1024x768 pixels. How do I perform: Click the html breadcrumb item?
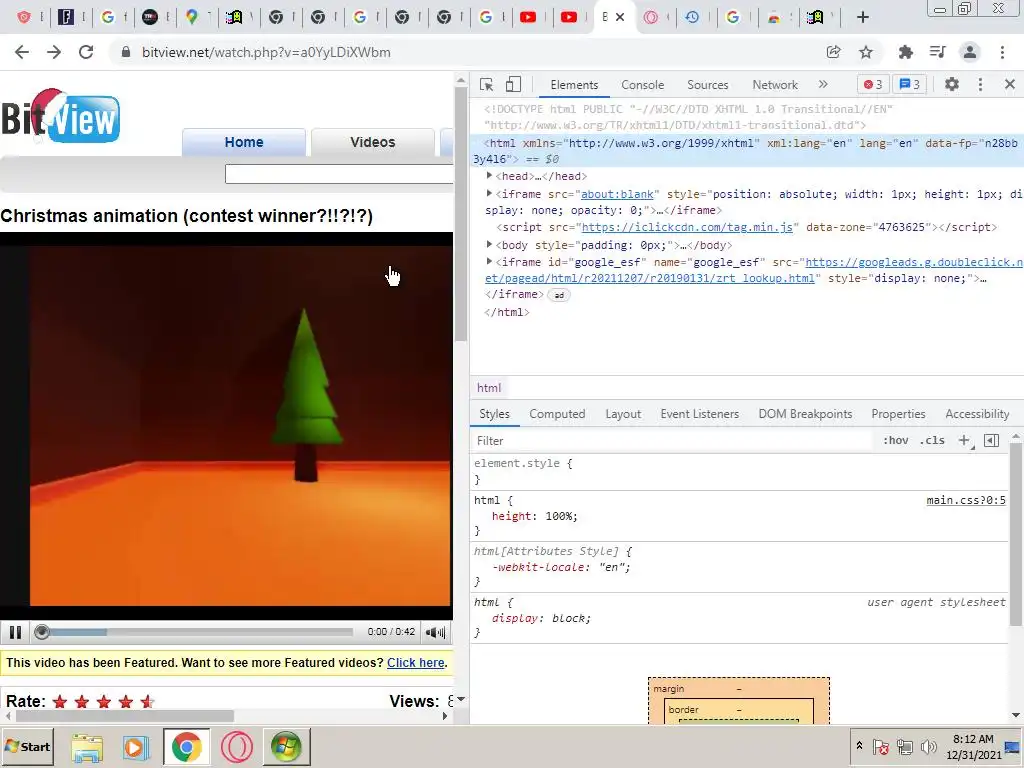(x=489, y=388)
